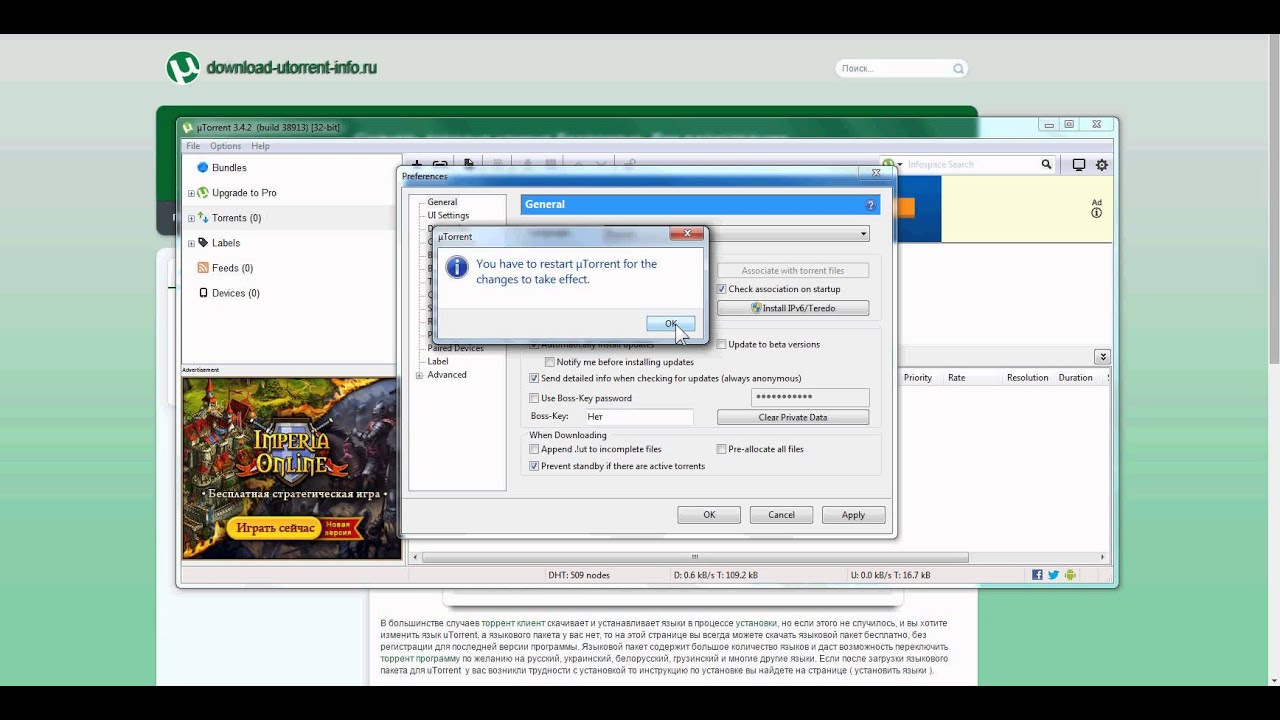The image size is (1280, 720).
Task: Click the Torrents arrows icon in sidebar
Action: tap(203, 218)
